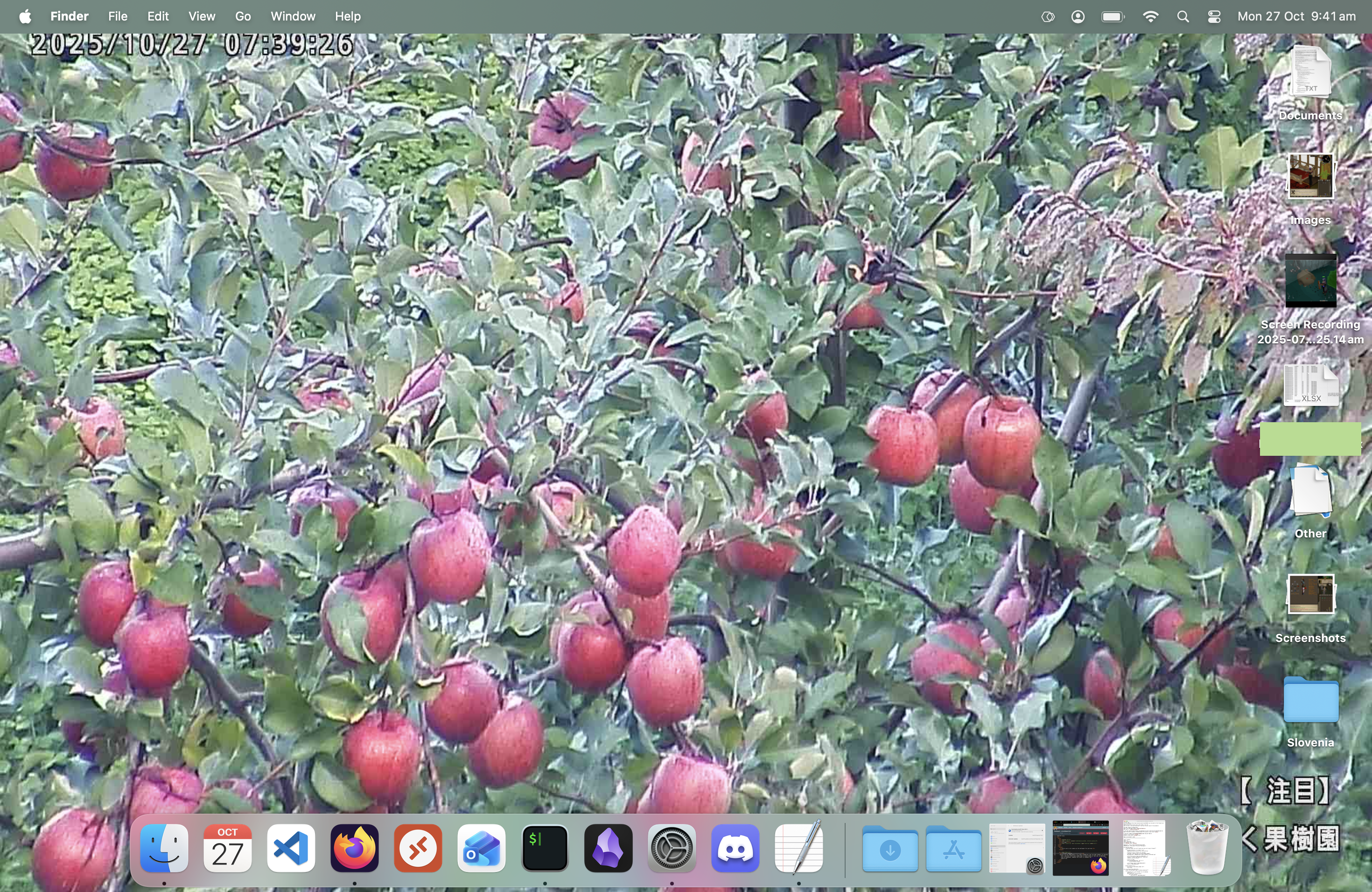This screenshot has width=1372, height=892.
Task: Open the Go menu
Action: [x=243, y=17]
